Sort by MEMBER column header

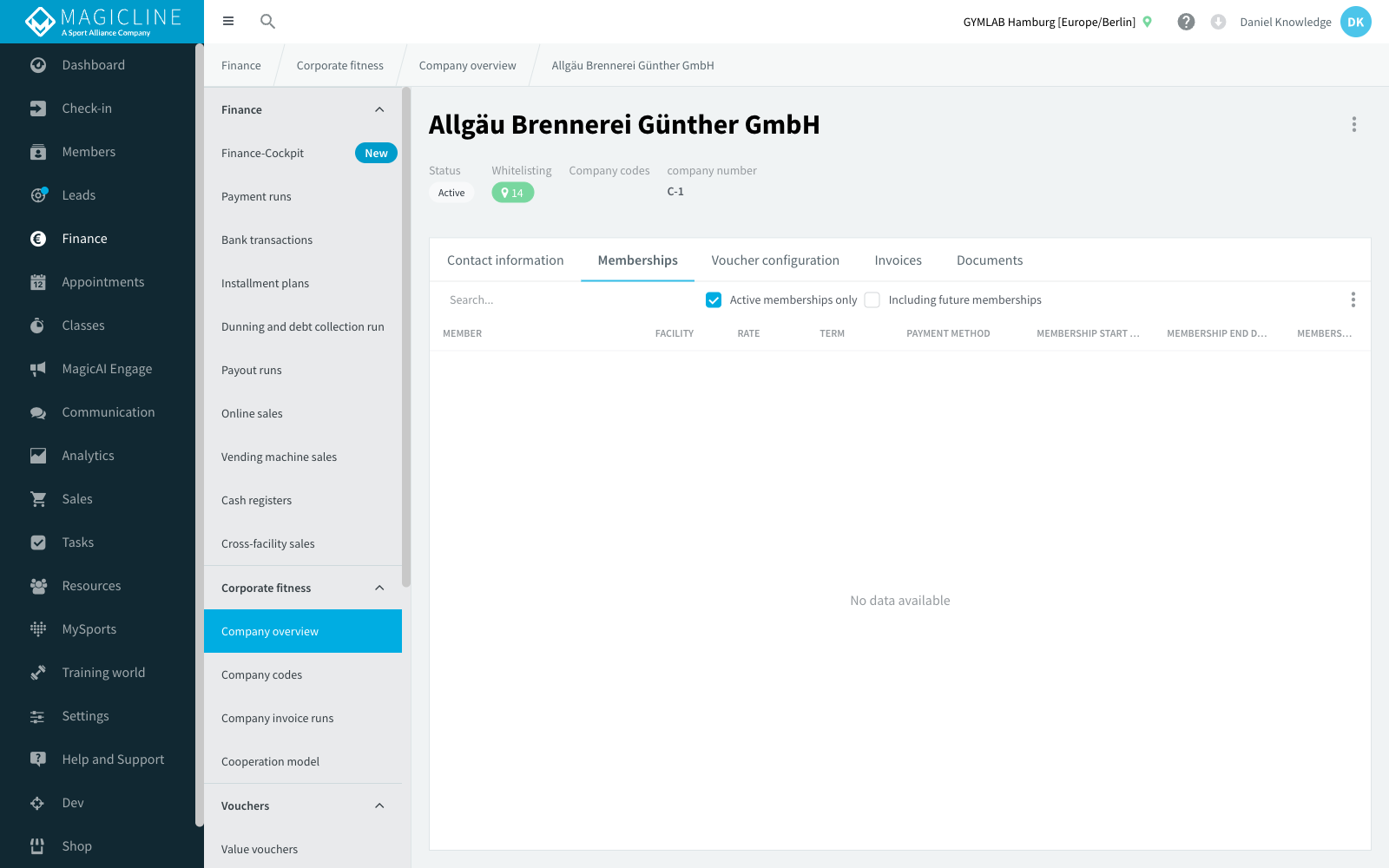(x=462, y=333)
